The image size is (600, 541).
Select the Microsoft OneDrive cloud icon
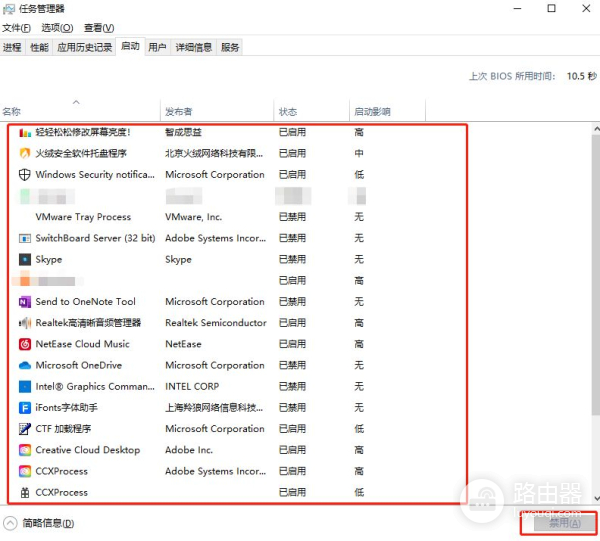click(x=25, y=365)
